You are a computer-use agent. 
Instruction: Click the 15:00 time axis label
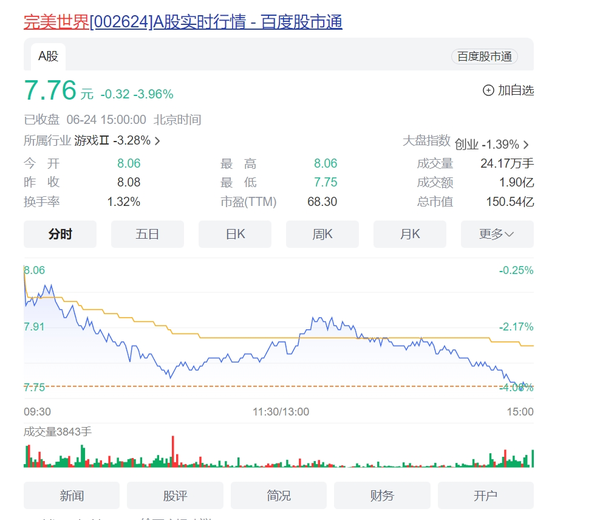tap(520, 412)
